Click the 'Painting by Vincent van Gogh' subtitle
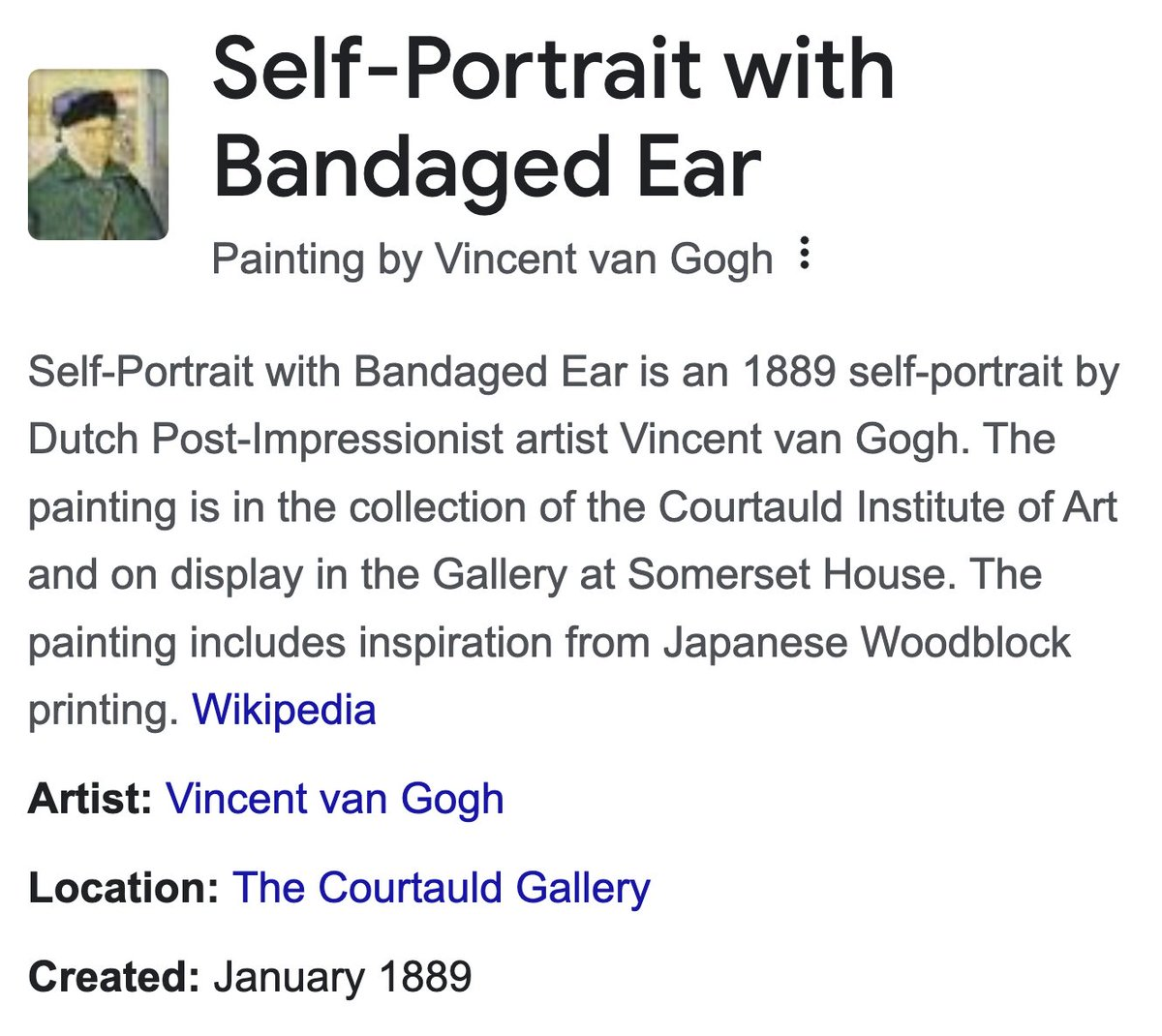Screen dimensions: 1162x1036 (x=492, y=259)
